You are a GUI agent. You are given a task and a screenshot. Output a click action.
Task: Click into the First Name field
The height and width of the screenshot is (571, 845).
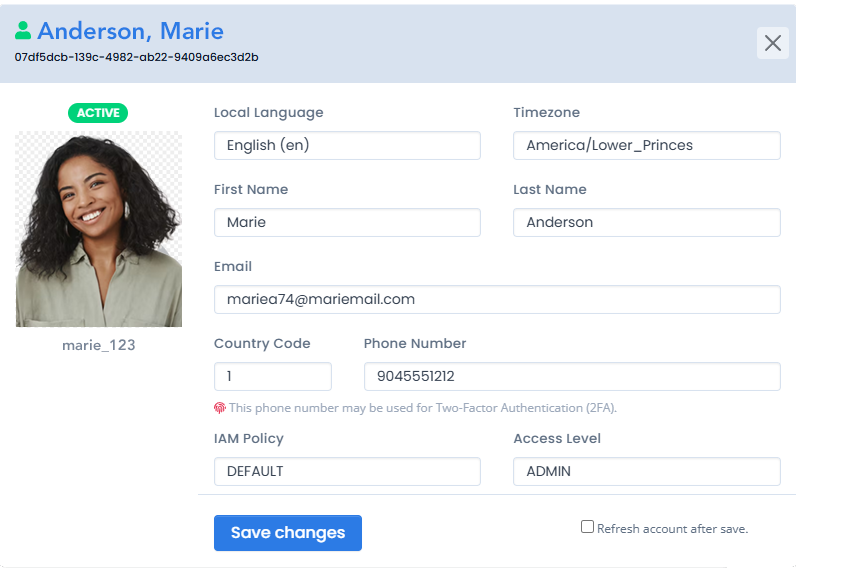click(x=347, y=222)
